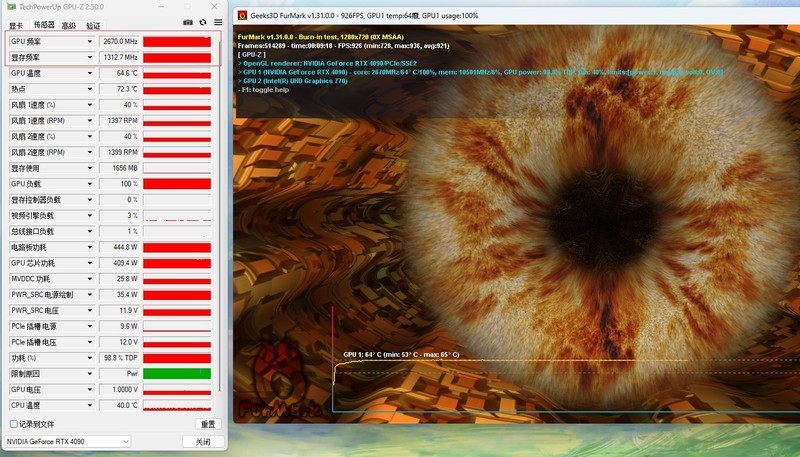The image size is (800, 457).
Task: Switch to the 传感器 tab
Action: coord(44,24)
